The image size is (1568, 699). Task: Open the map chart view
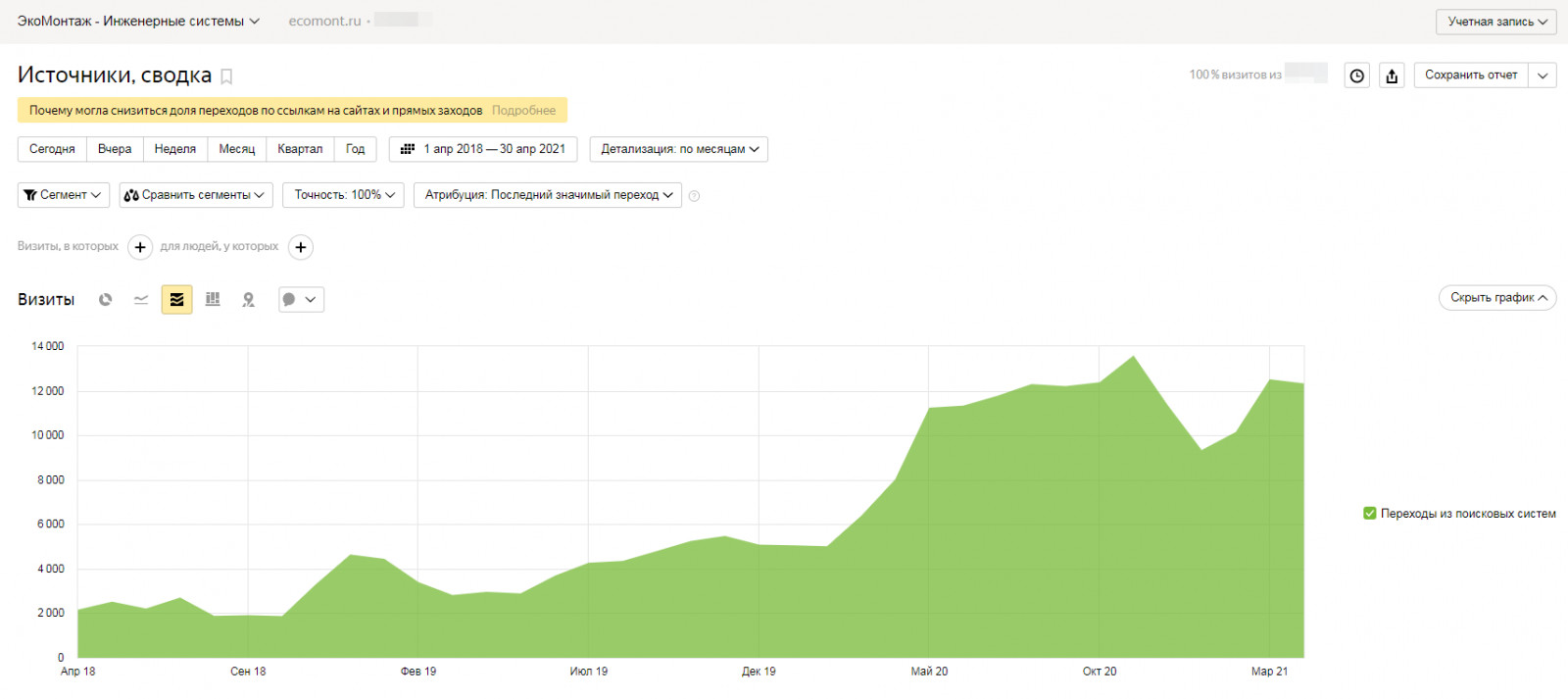pos(249,300)
